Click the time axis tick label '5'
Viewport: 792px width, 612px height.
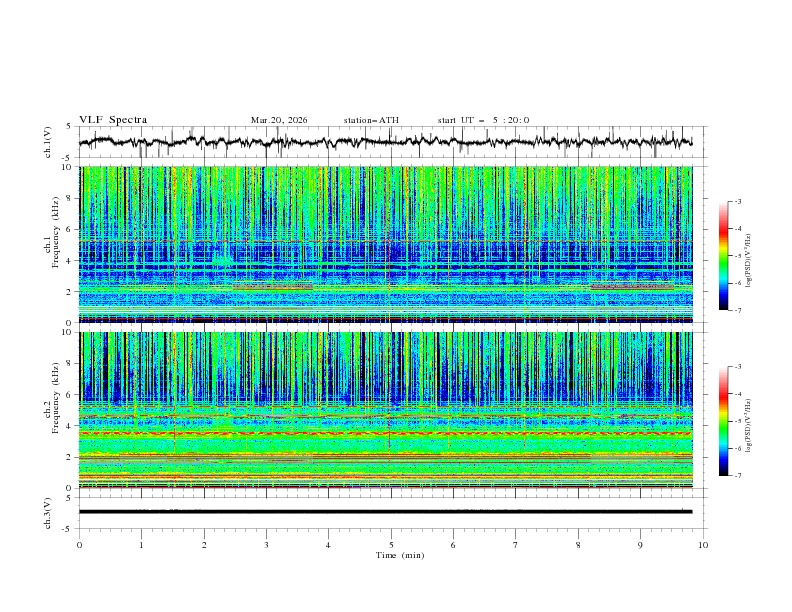(391, 545)
